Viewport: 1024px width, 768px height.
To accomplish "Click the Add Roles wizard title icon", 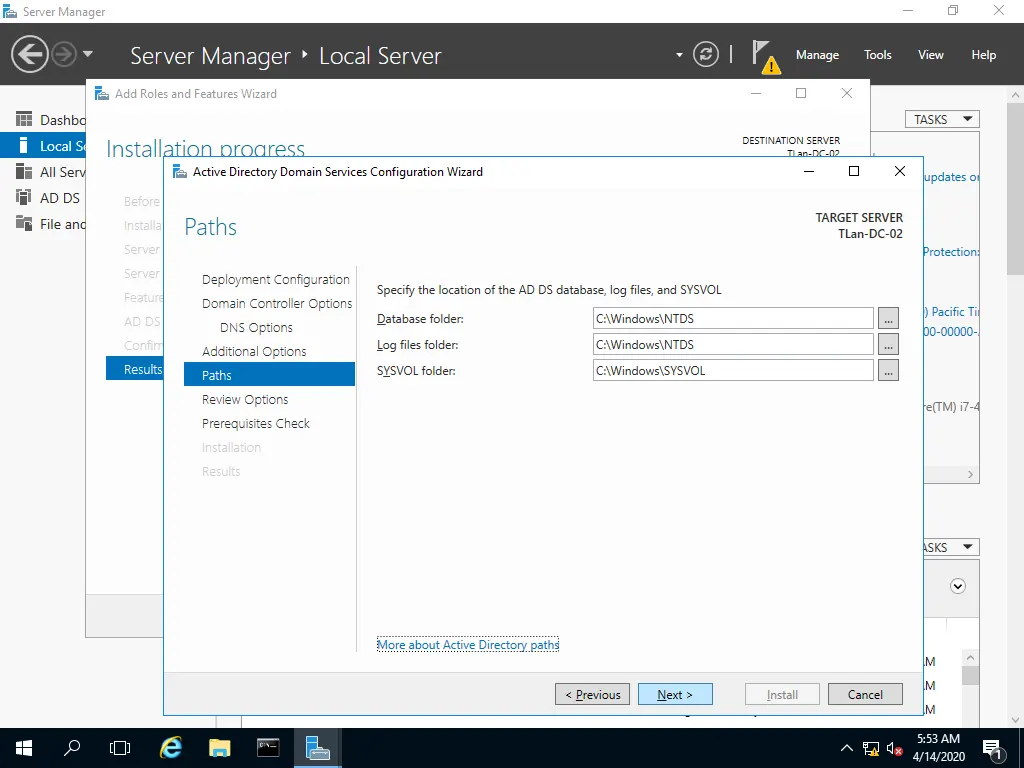I will pyautogui.click(x=102, y=93).
